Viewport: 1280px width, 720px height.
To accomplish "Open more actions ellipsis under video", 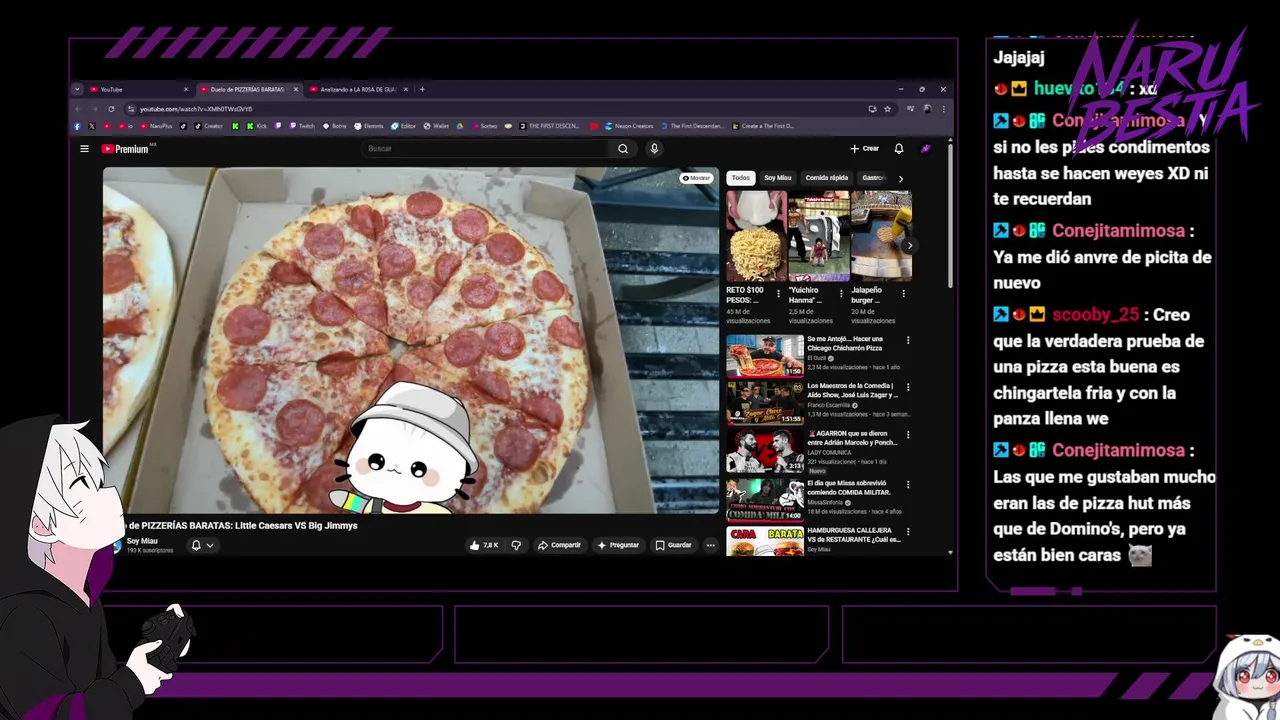I will 710,545.
